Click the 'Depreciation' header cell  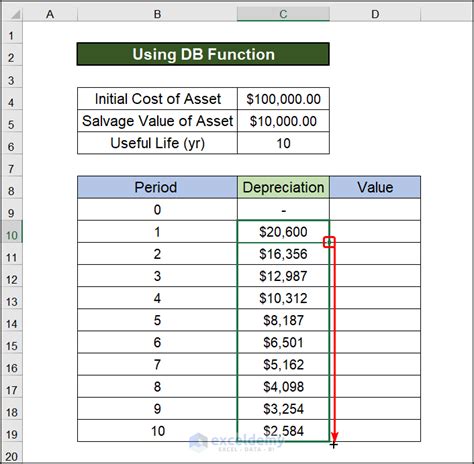point(283,187)
